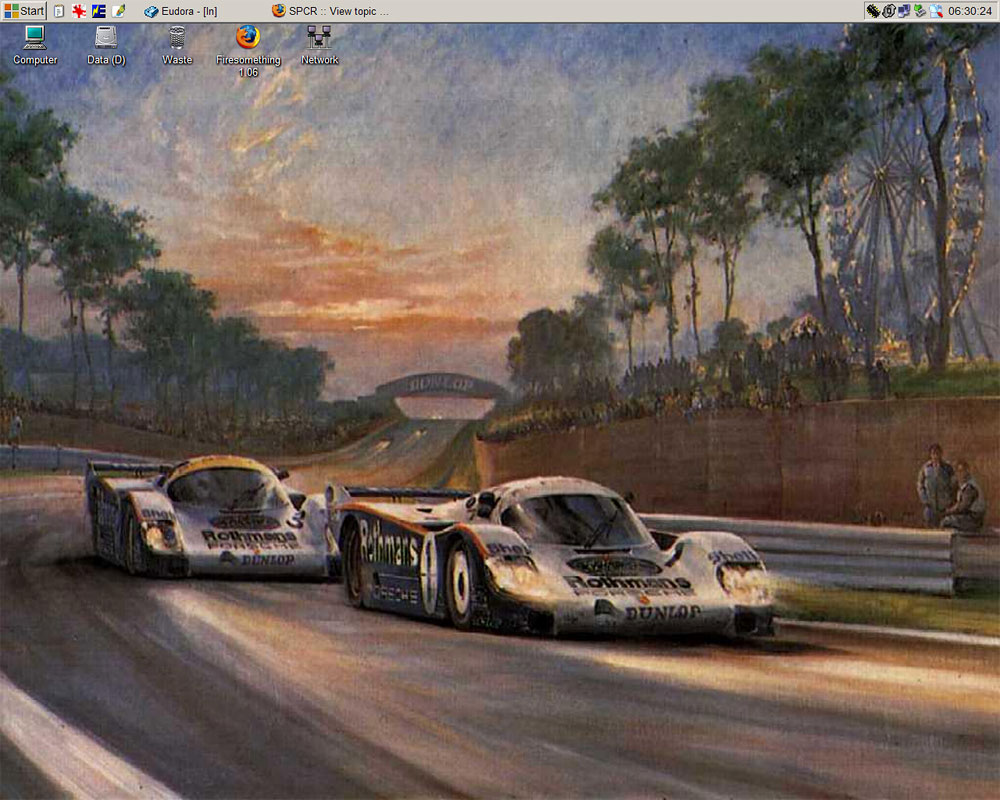
Task: Click the notepad quick launch icon
Action: pyautogui.click(x=59, y=11)
